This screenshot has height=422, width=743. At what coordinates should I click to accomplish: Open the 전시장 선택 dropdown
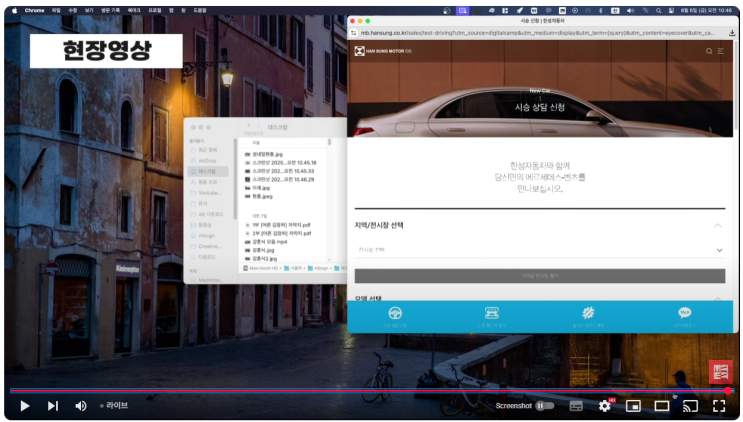click(540, 250)
